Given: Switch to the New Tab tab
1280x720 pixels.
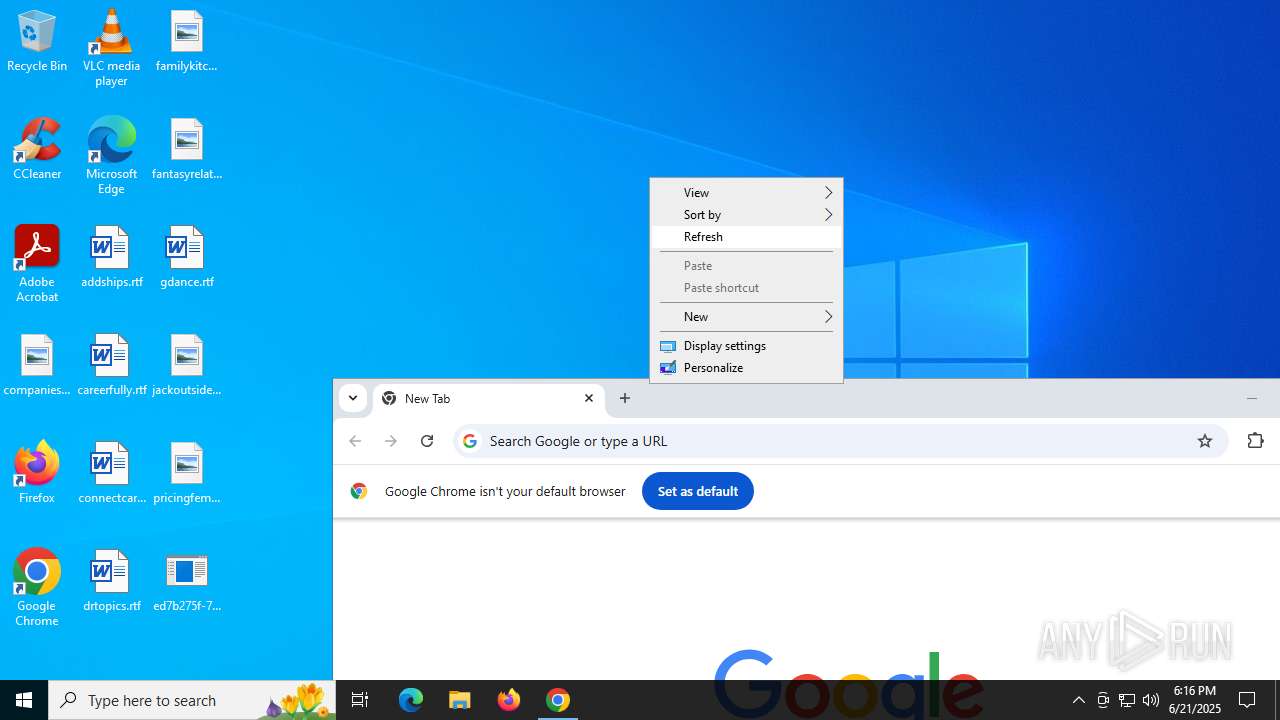Looking at the screenshot, I should pos(489,399).
